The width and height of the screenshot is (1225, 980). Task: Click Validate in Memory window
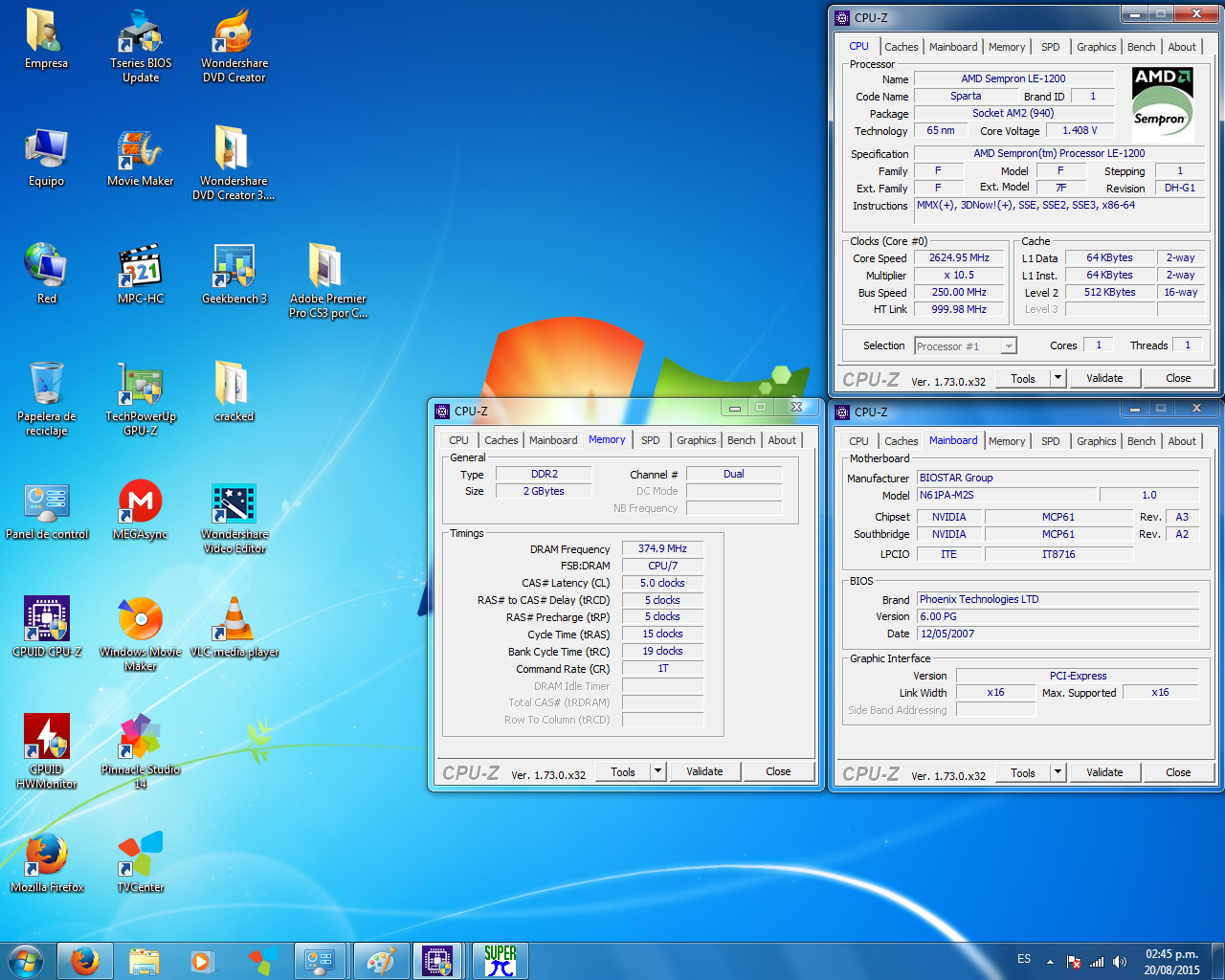704,771
